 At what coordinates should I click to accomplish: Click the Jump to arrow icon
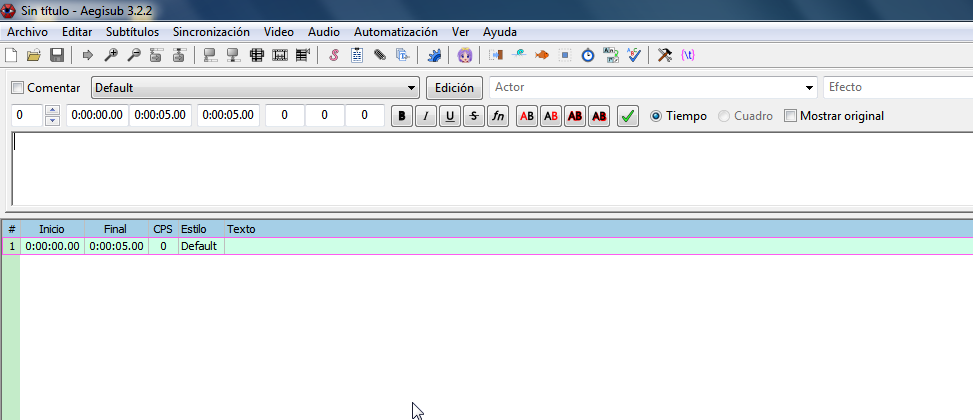pyautogui.click(x=87, y=55)
